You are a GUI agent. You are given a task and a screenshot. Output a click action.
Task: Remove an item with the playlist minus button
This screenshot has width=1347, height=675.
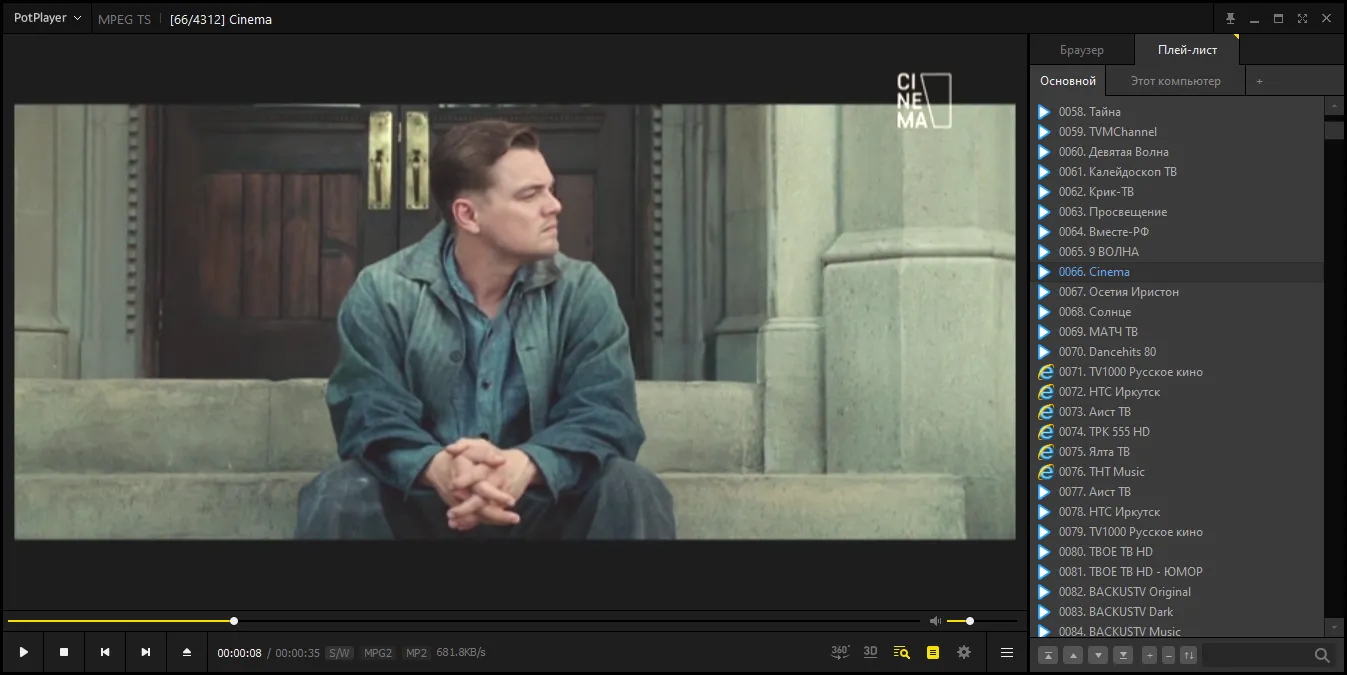[x=1168, y=655]
